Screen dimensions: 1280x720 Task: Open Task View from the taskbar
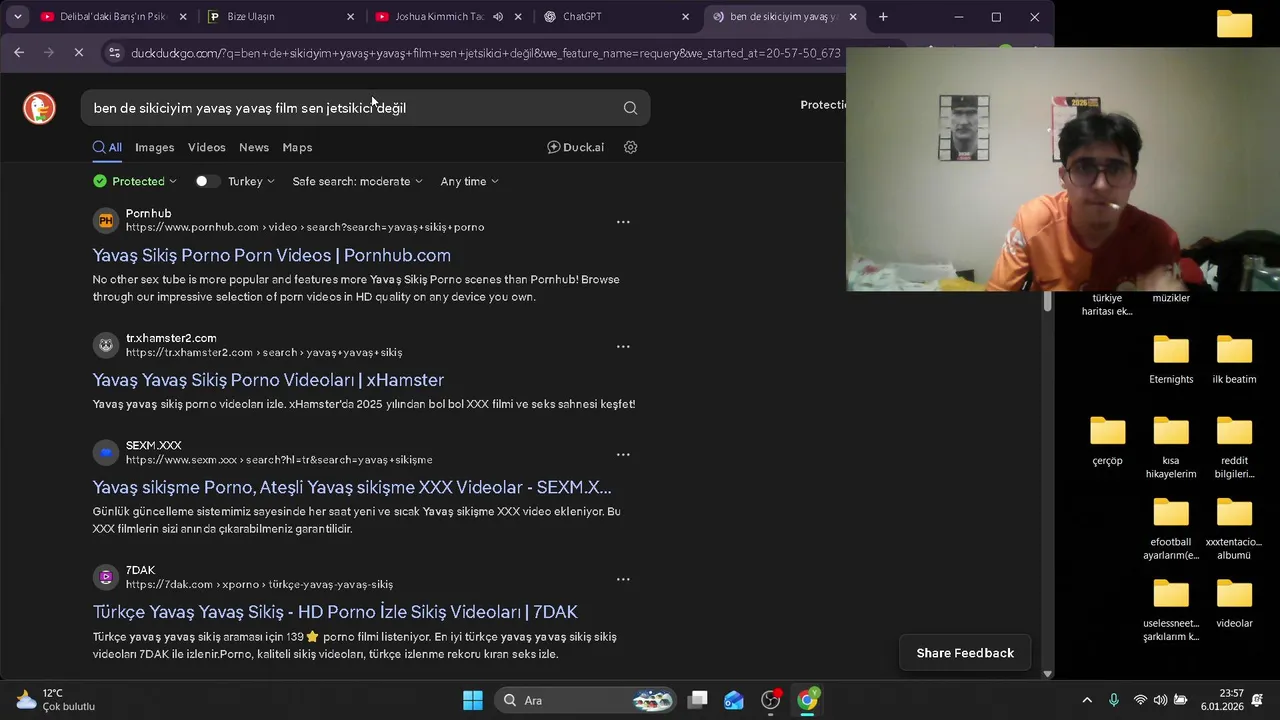[698, 700]
